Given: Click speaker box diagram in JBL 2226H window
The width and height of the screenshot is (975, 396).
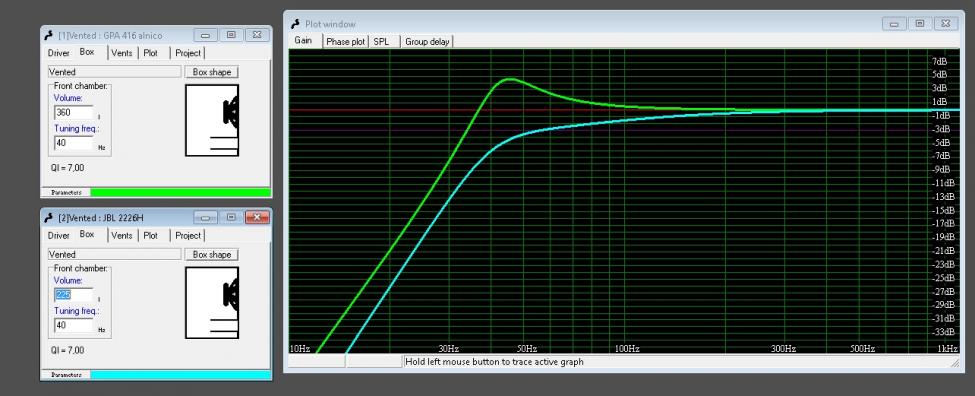Looking at the screenshot, I should tap(212, 303).
